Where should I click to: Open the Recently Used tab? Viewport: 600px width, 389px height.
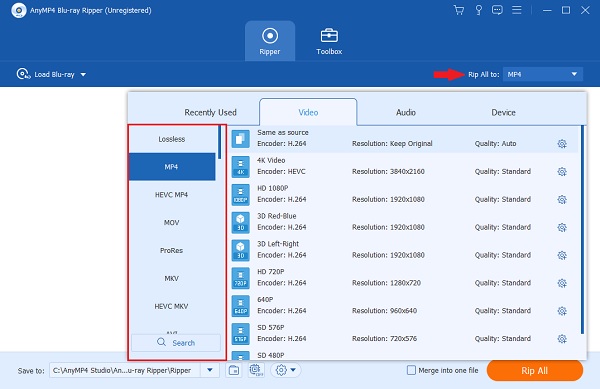click(x=210, y=112)
